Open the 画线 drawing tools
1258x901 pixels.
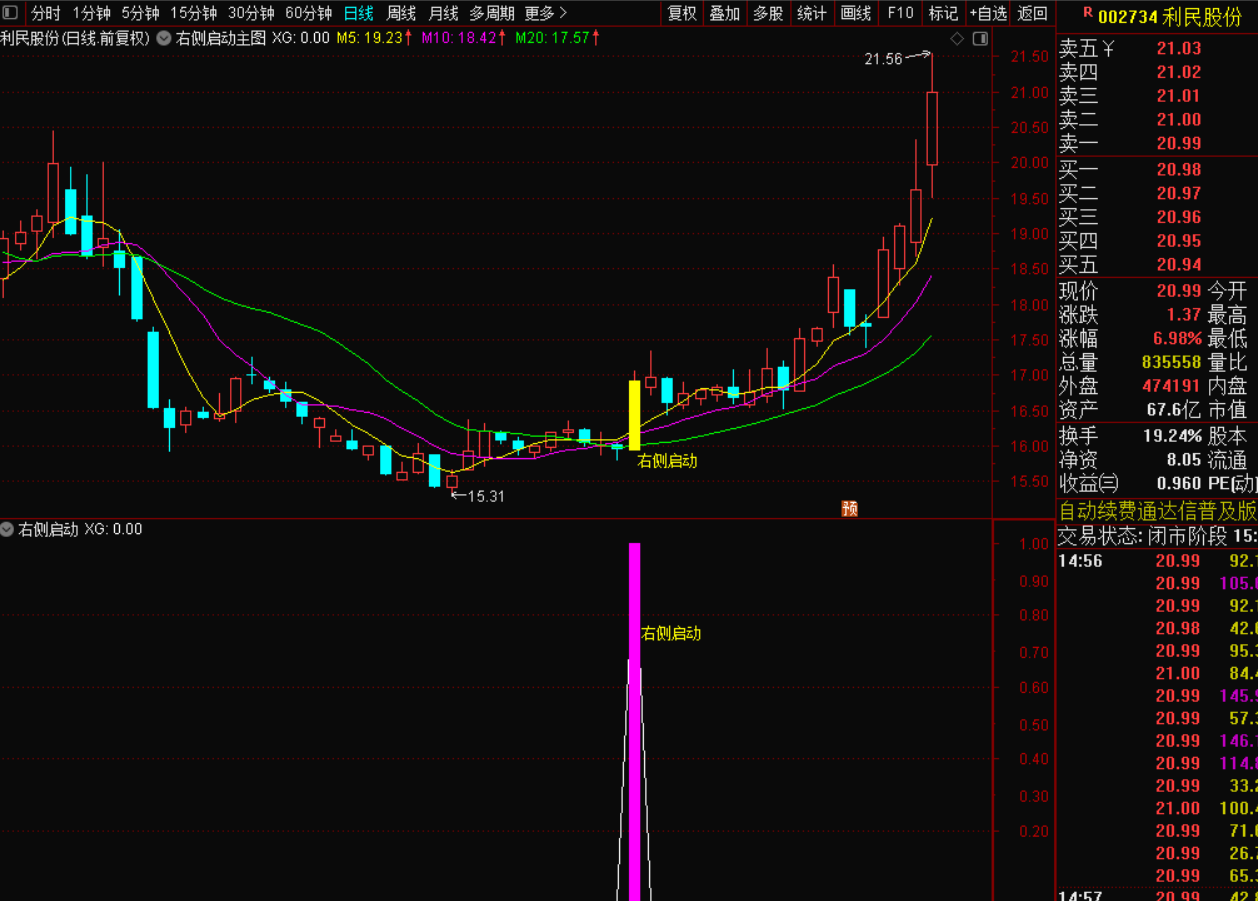(856, 13)
